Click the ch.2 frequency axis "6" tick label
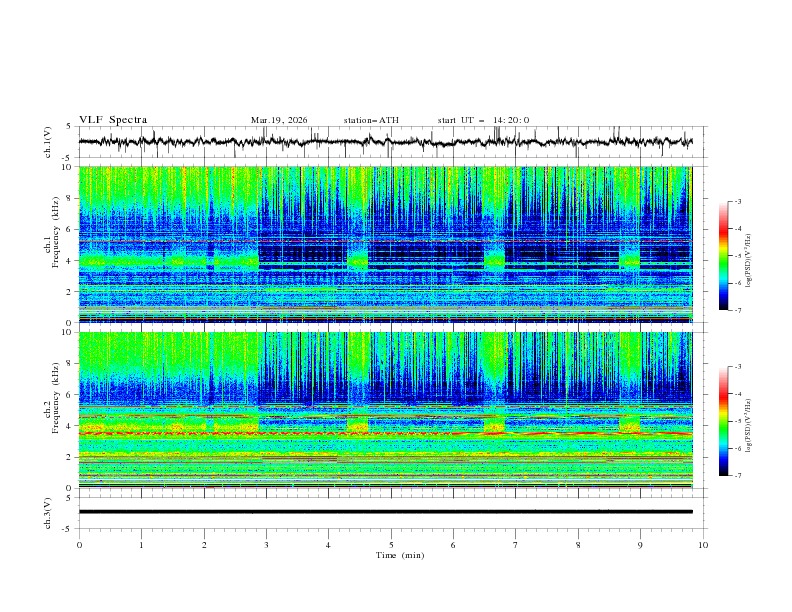Viewport: 792px width, 612px height. (x=70, y=395)
